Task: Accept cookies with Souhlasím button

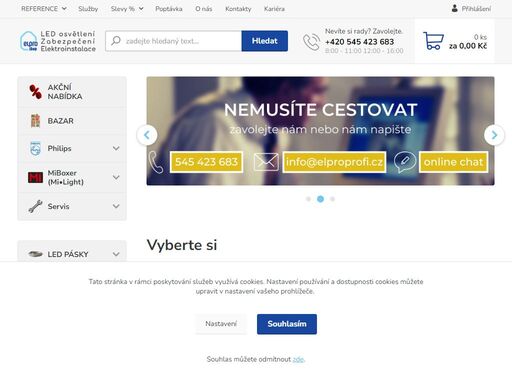Action: point(287,324)
